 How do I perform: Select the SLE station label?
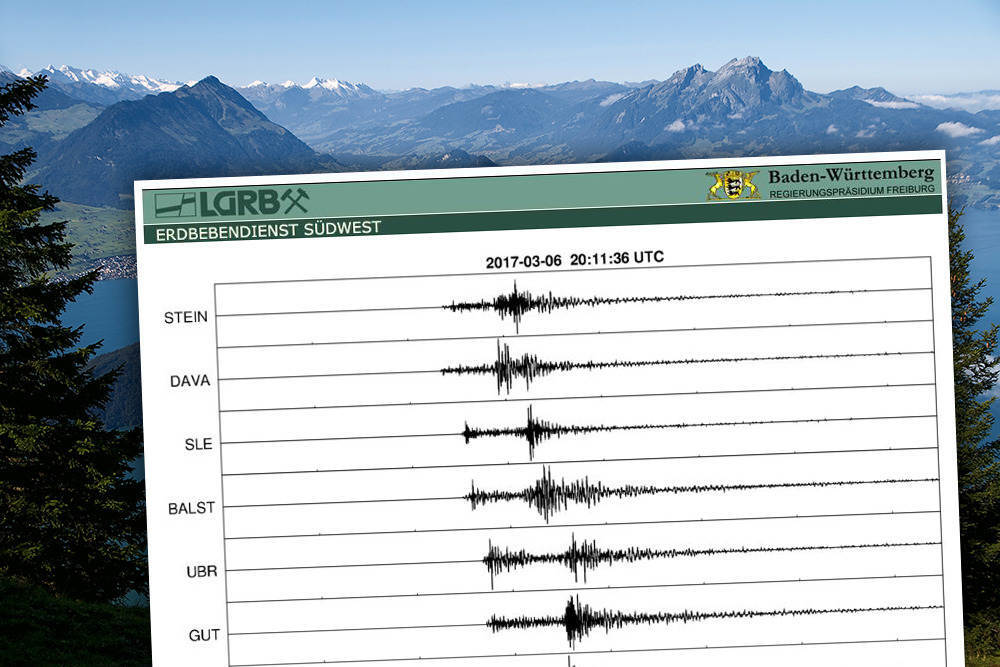(199, 444)
